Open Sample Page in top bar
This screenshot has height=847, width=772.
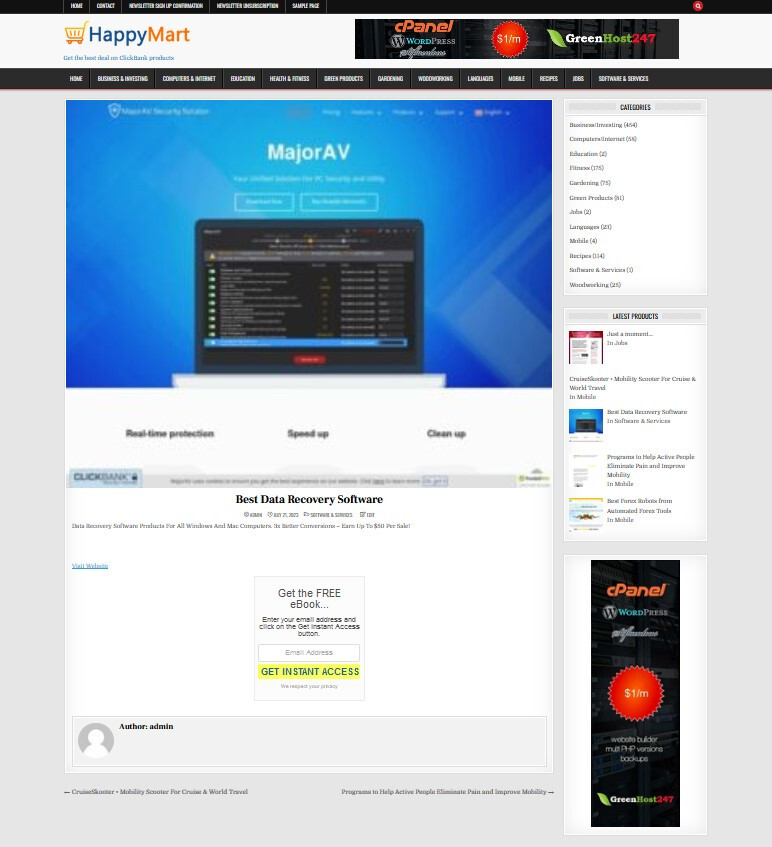pos(306,6)
